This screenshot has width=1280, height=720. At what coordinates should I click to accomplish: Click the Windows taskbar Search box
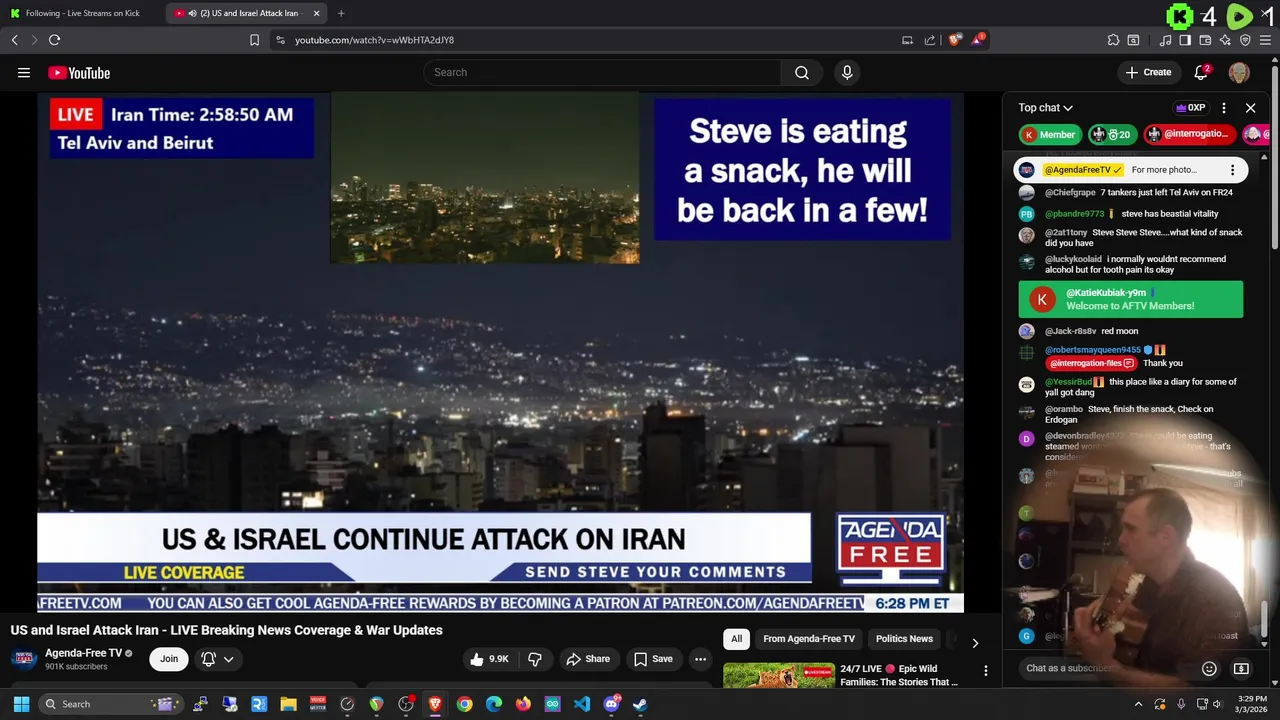(x=110, y=704)
